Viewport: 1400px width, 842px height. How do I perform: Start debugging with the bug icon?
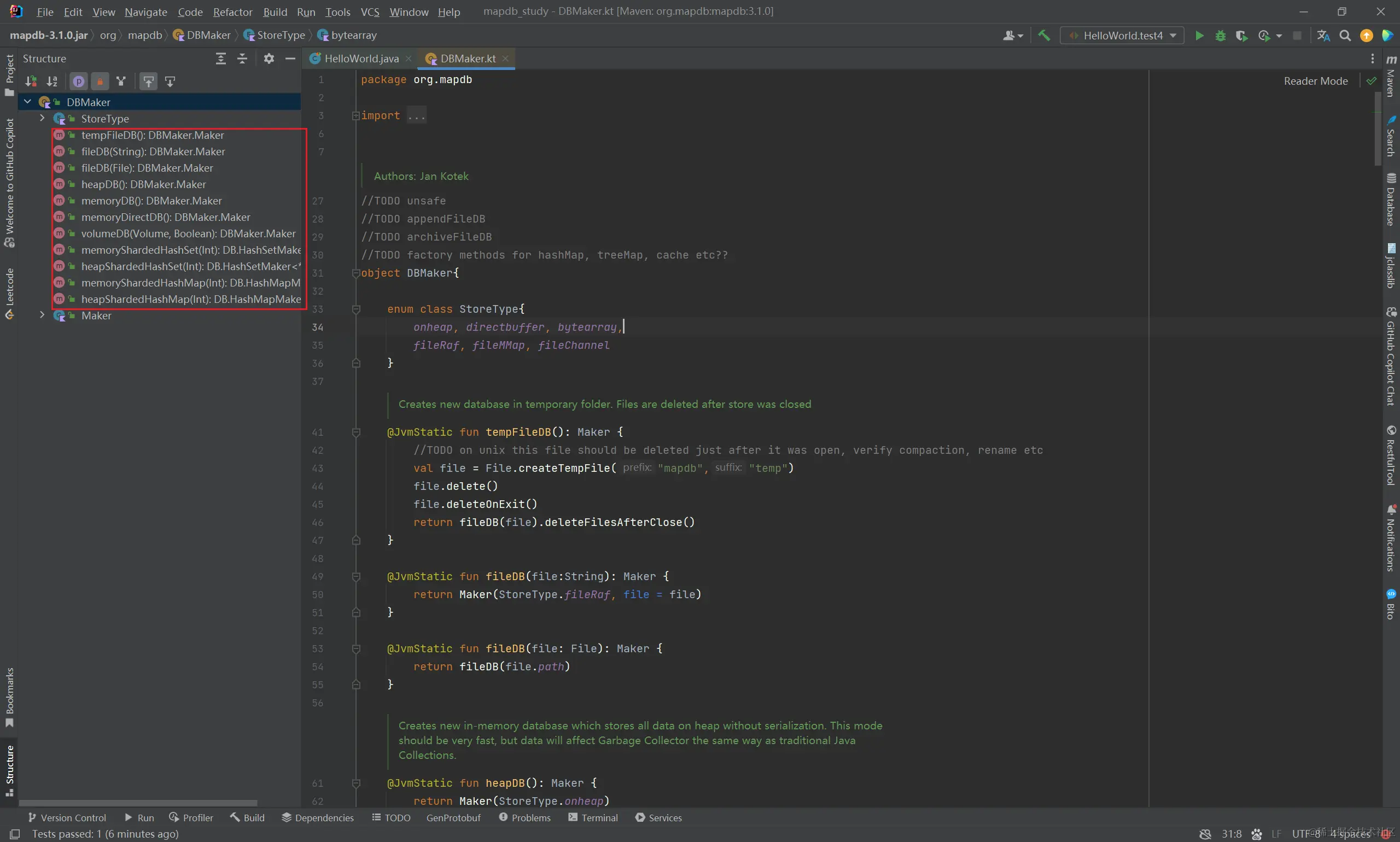[1220, 35]
